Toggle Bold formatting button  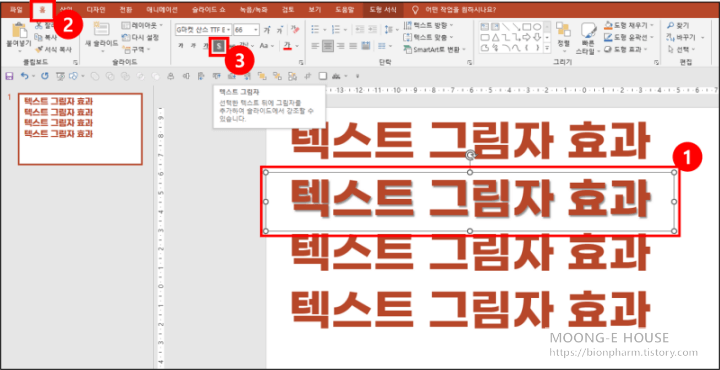click(x=181, y=46)
